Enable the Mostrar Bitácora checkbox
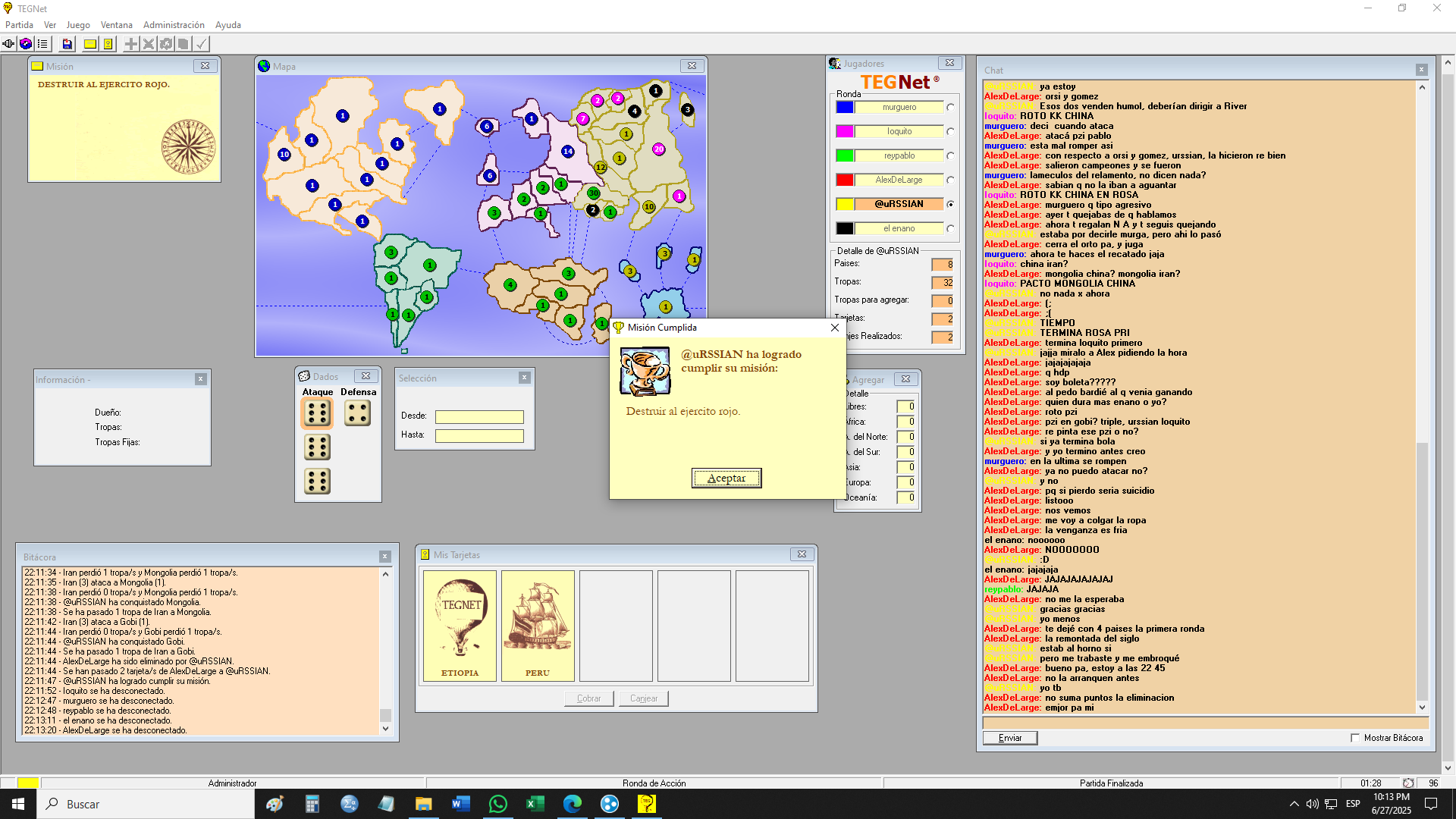The height and width of the screenshot is (819, 1456). pyautogui.click(x=1355, y=738)
